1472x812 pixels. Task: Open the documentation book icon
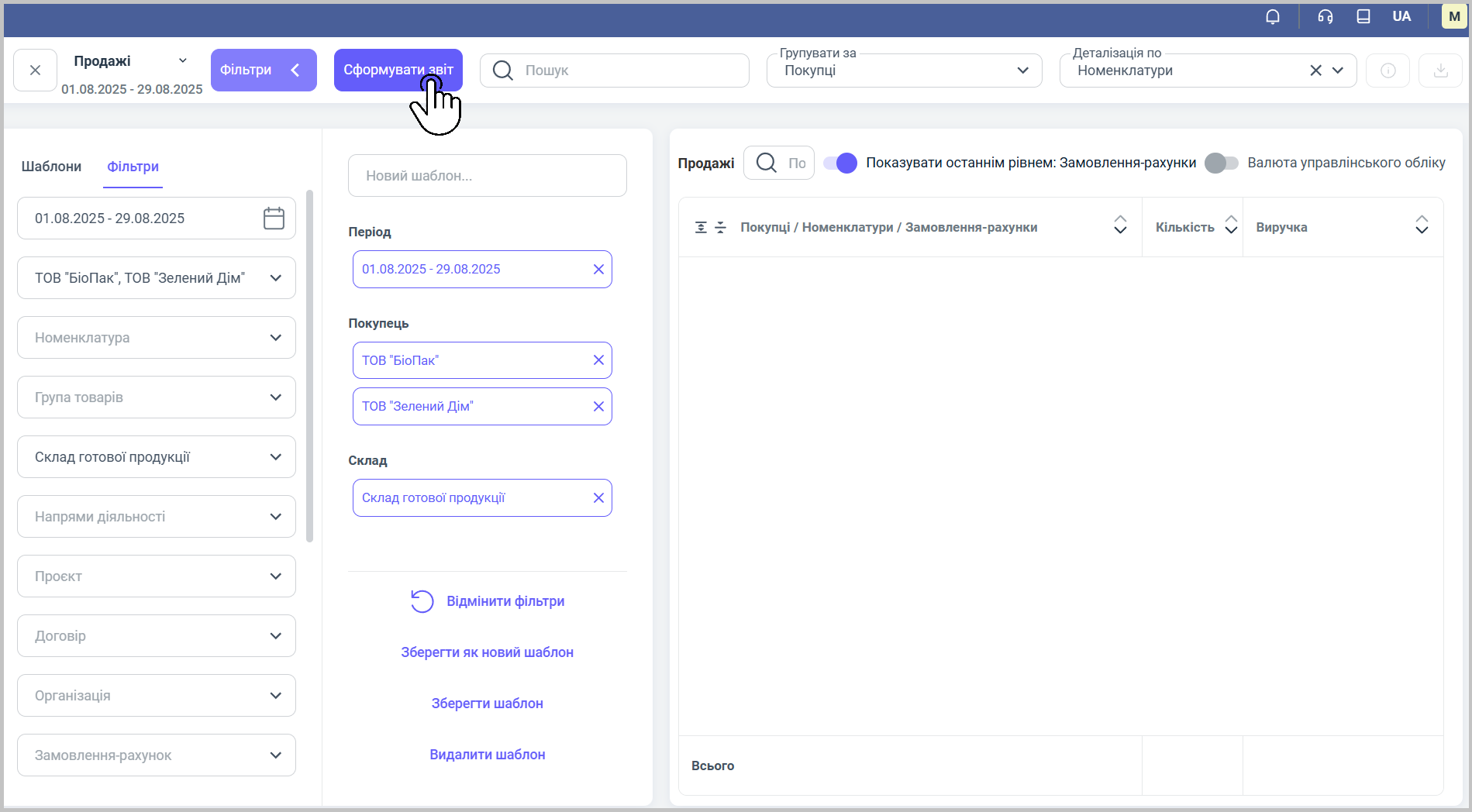tap(1363, 16)
